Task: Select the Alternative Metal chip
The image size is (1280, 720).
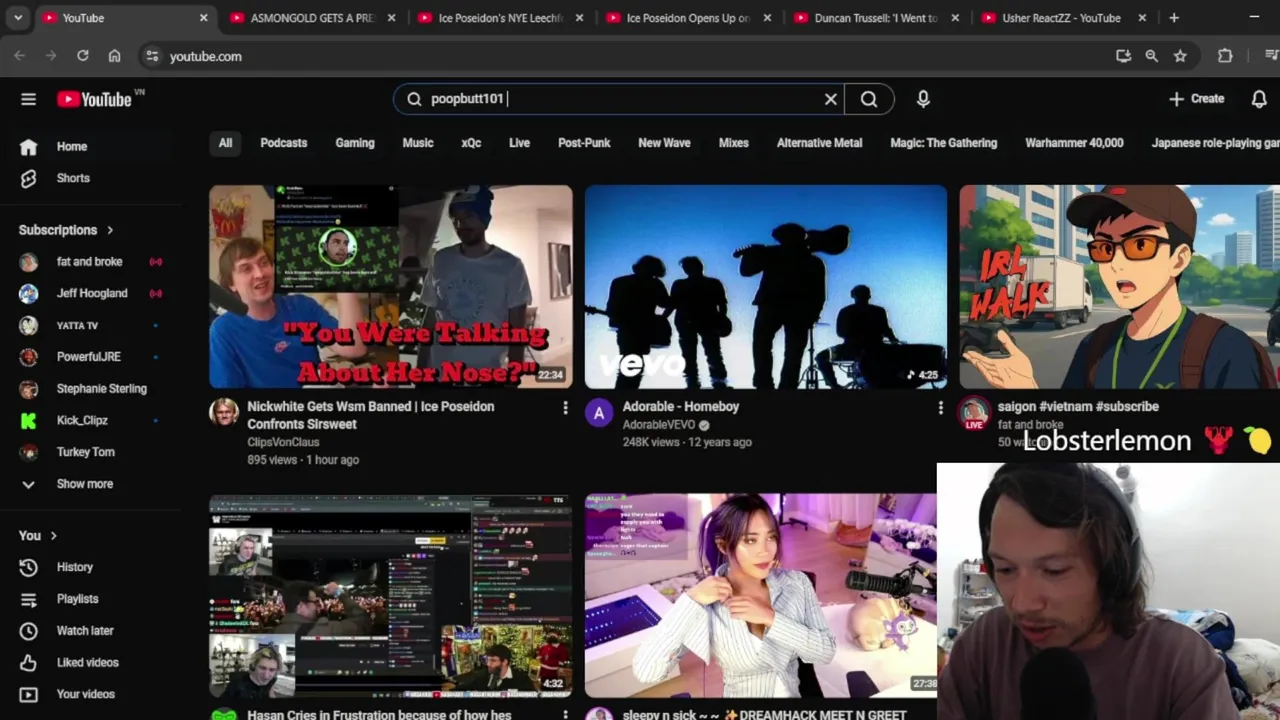Action: 819,143
